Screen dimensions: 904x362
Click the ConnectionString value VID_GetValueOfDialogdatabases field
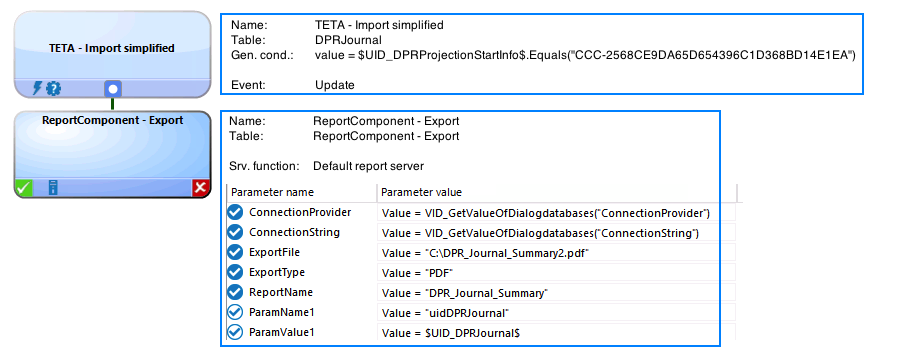click(556, 233)
